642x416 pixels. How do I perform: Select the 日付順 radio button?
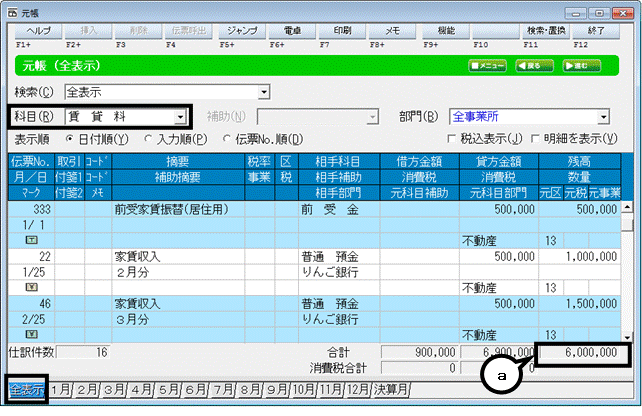point(69,139)
